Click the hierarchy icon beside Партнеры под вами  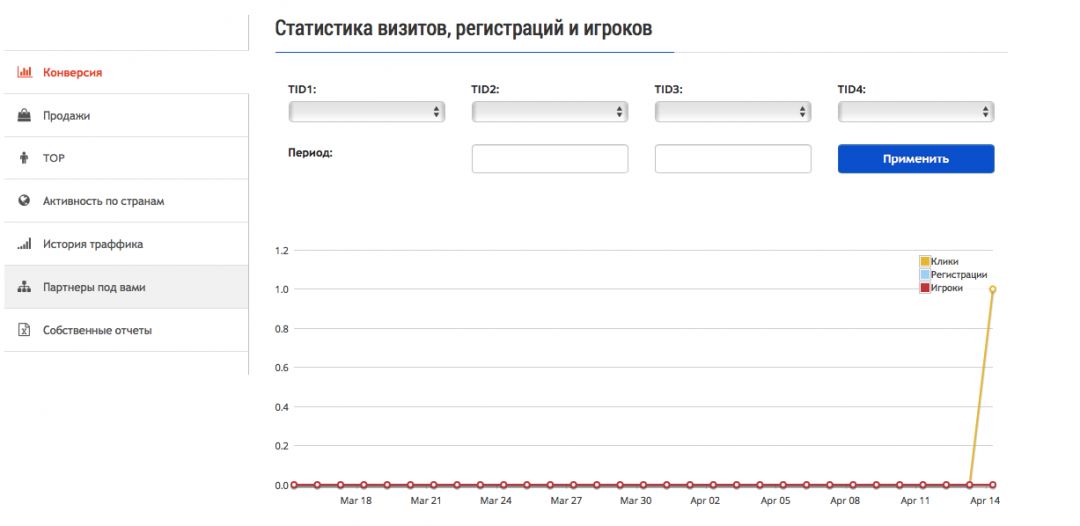24,287
